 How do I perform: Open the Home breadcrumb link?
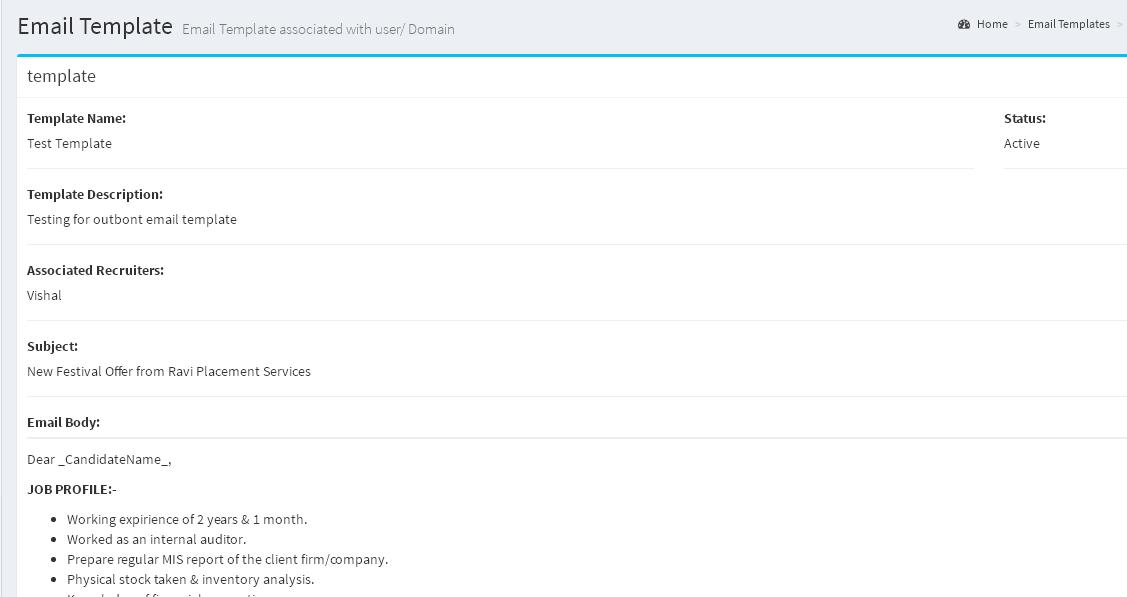(992, 24)
